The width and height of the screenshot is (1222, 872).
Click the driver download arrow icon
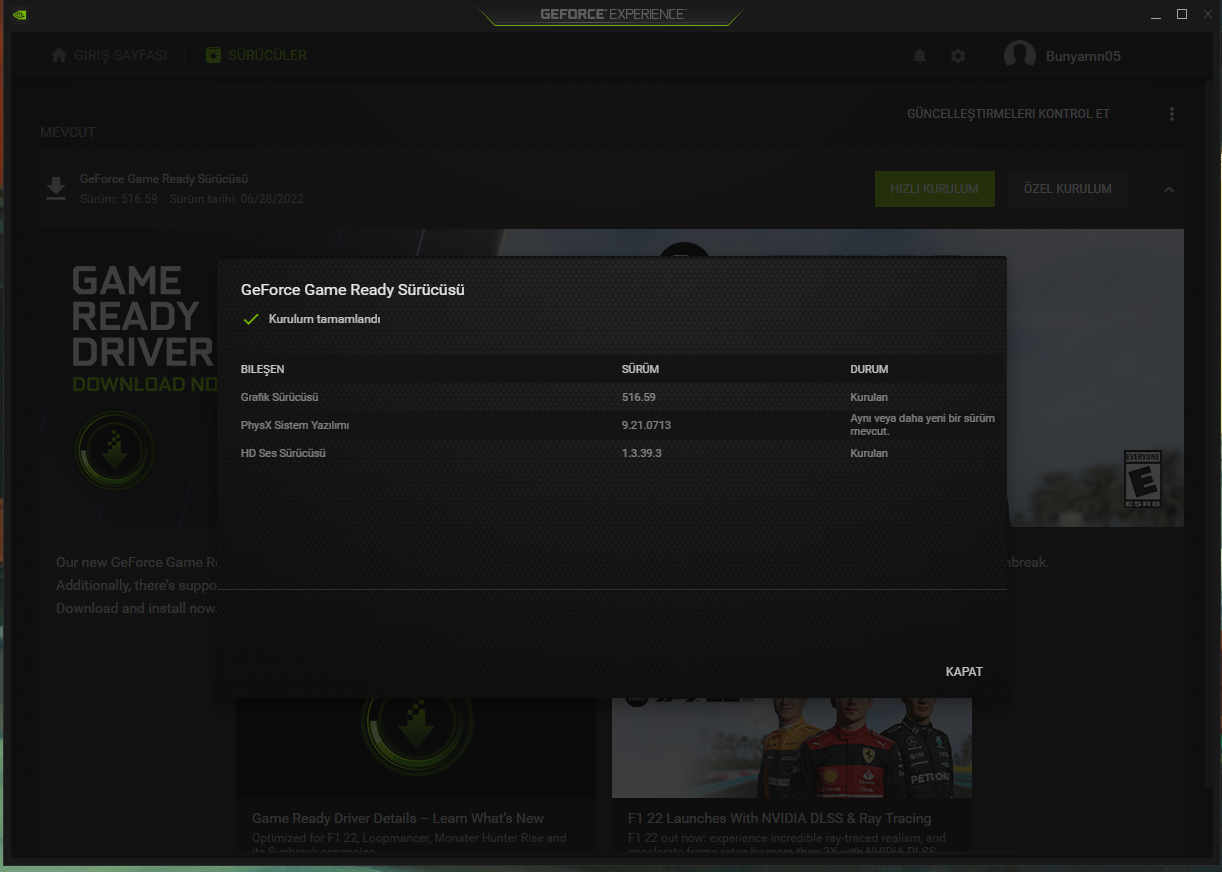[56, 188]
